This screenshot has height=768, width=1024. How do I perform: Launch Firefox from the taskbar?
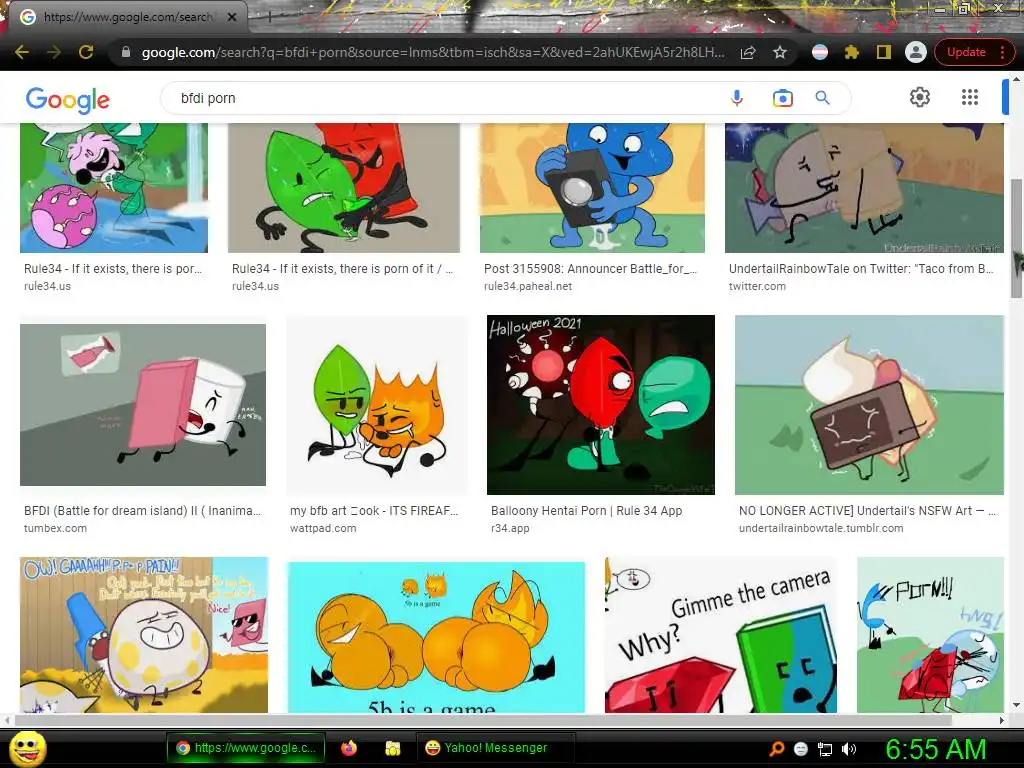click(x=349, y=748)
